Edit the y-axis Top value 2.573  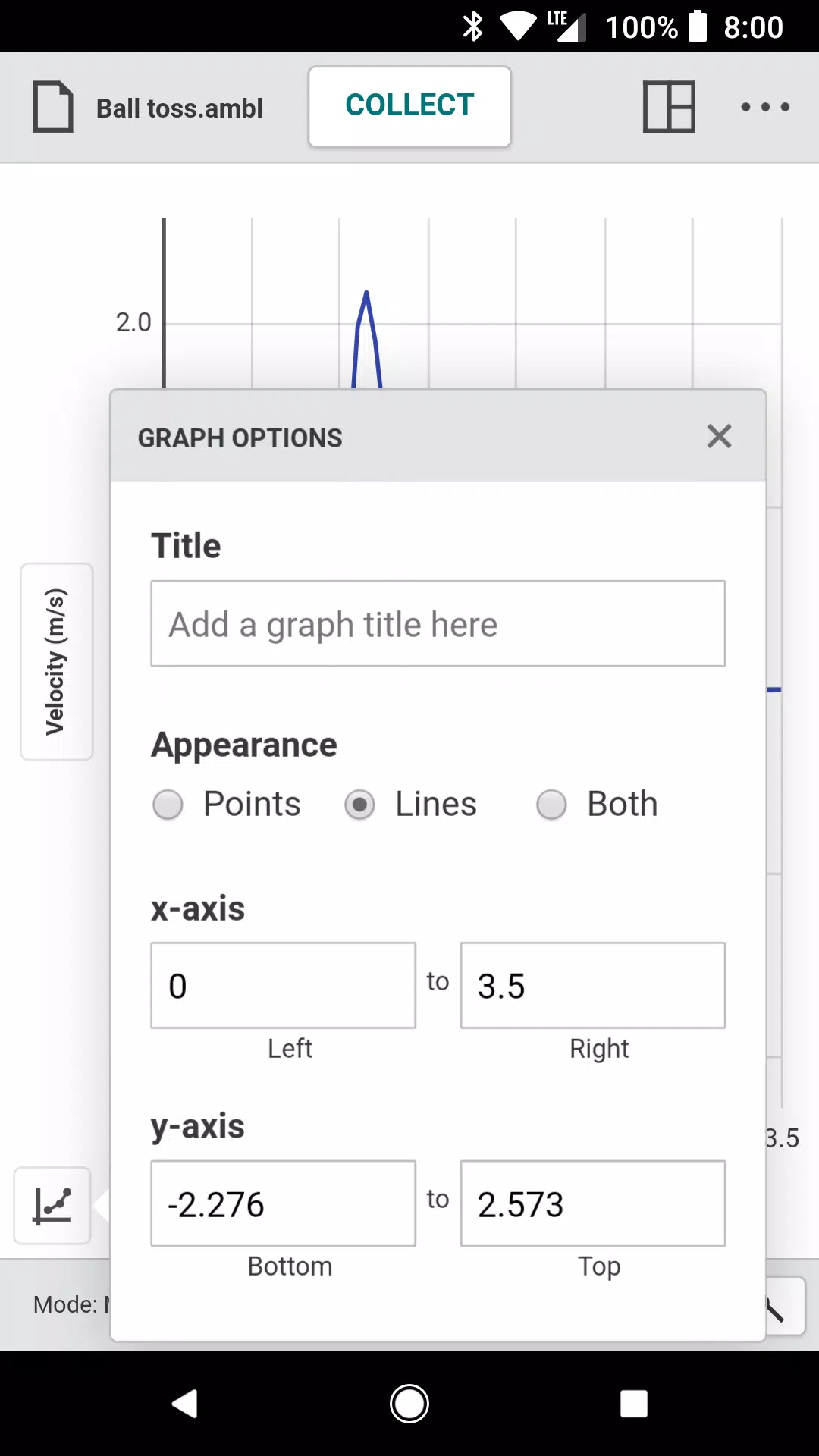click(593, 1203)
